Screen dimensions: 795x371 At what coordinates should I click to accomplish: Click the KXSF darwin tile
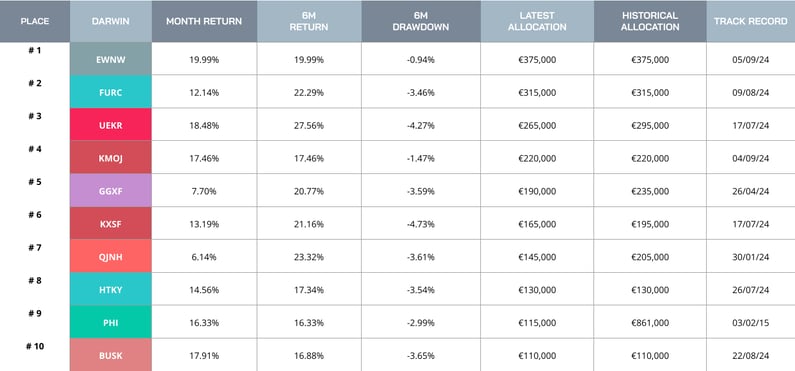click(111, 224)
